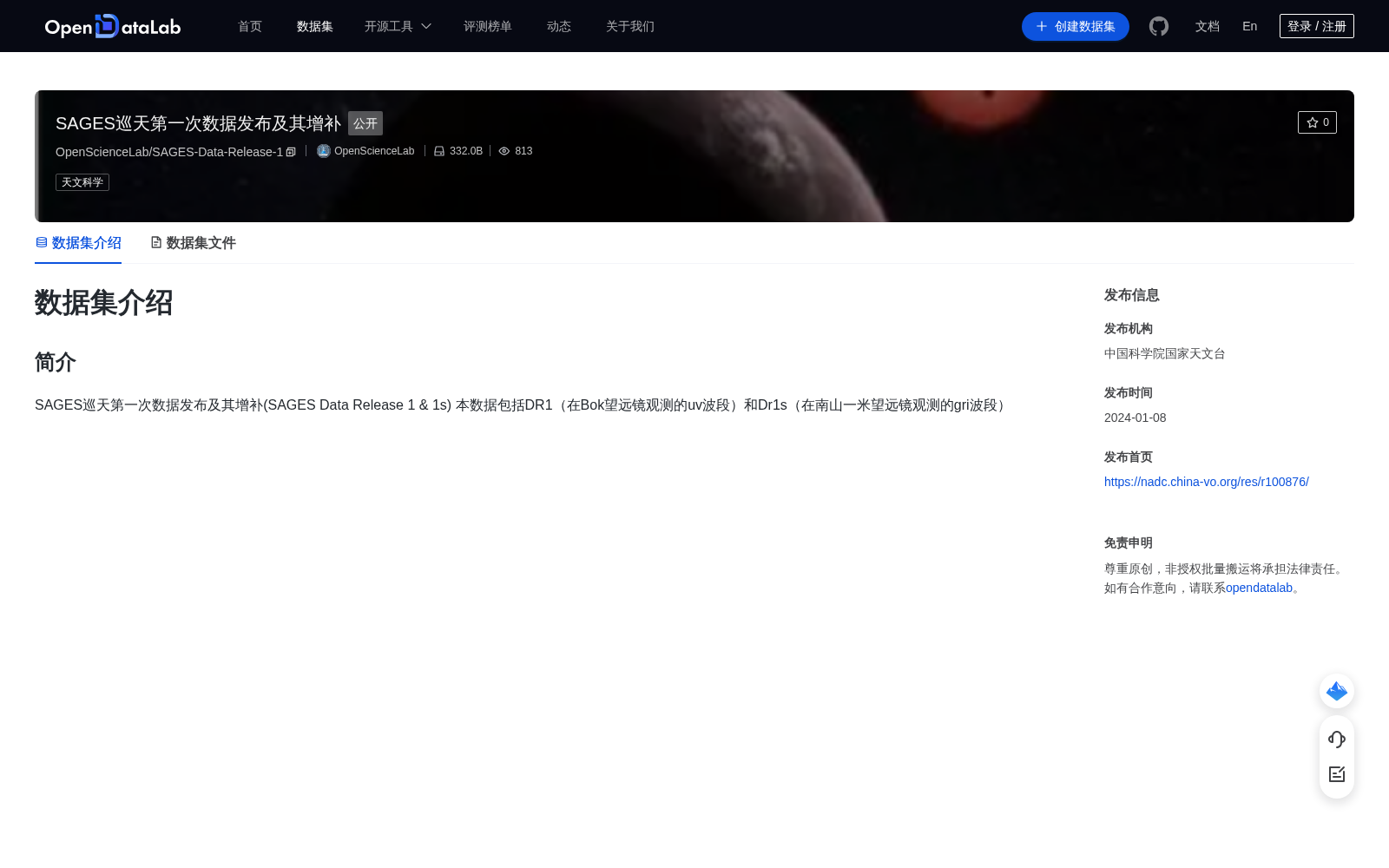Screen dimensions: 1389x868
Task: Click the 简介 heading
Action: (x=56, y=362)
